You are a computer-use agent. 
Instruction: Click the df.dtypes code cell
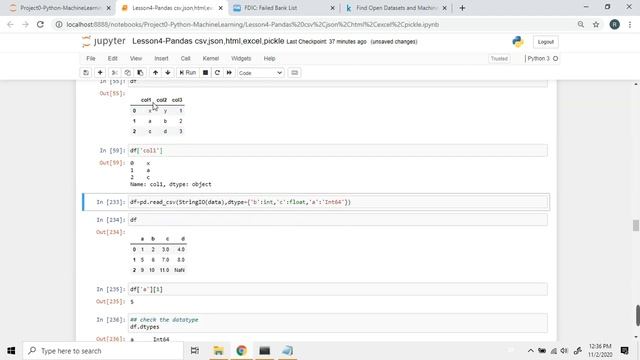click(x=338, y=323)
